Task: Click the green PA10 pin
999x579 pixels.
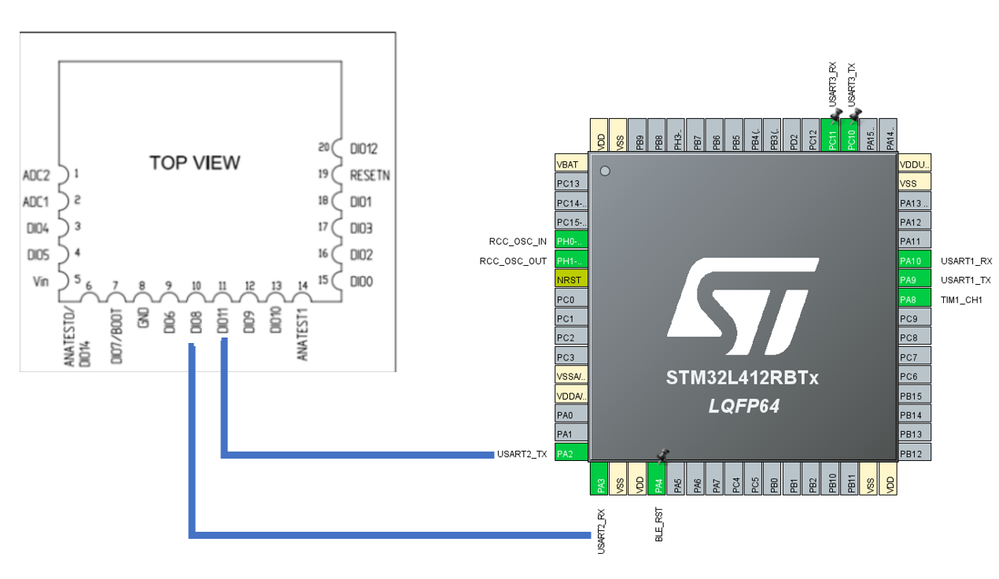Action: click(915, 261)
